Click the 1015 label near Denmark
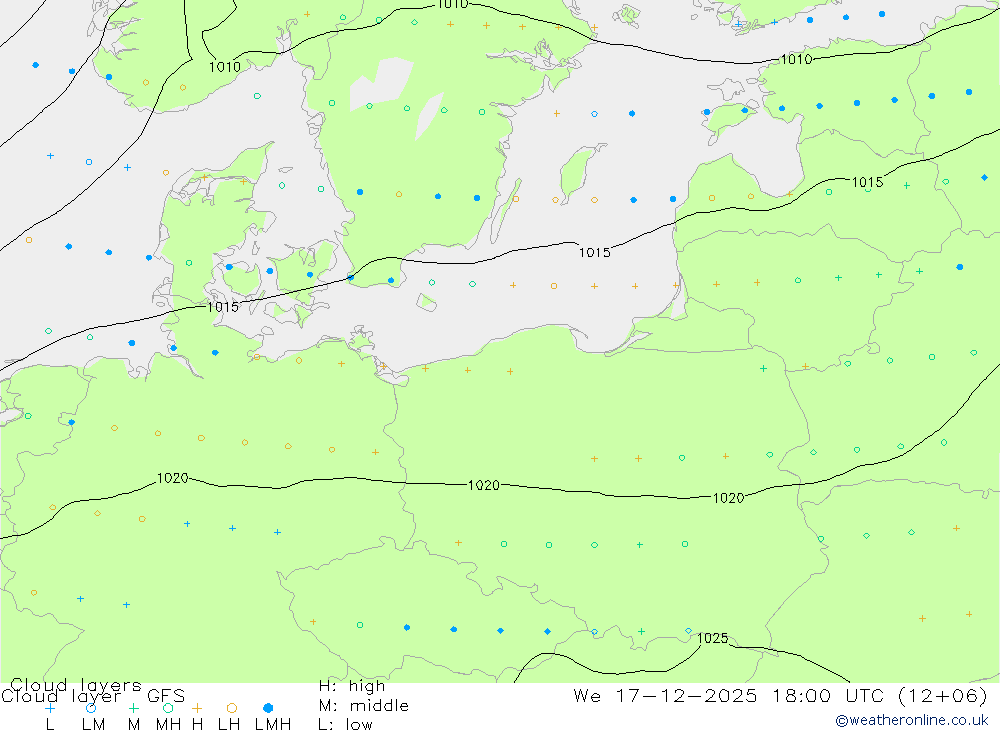This screenshot has width=1000, height=733. click(223, 307)
